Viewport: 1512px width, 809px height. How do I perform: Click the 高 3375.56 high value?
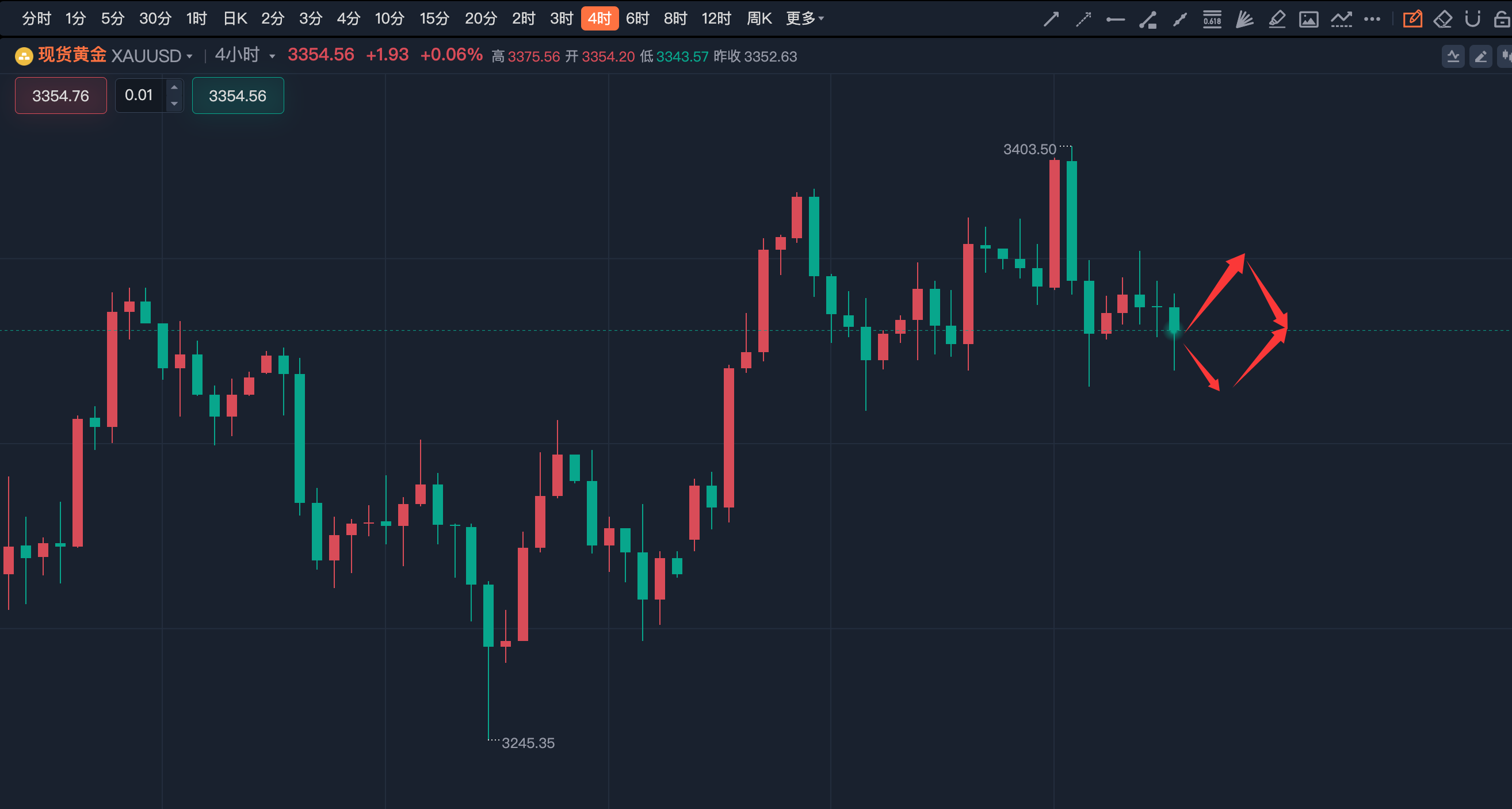(526, 56)
